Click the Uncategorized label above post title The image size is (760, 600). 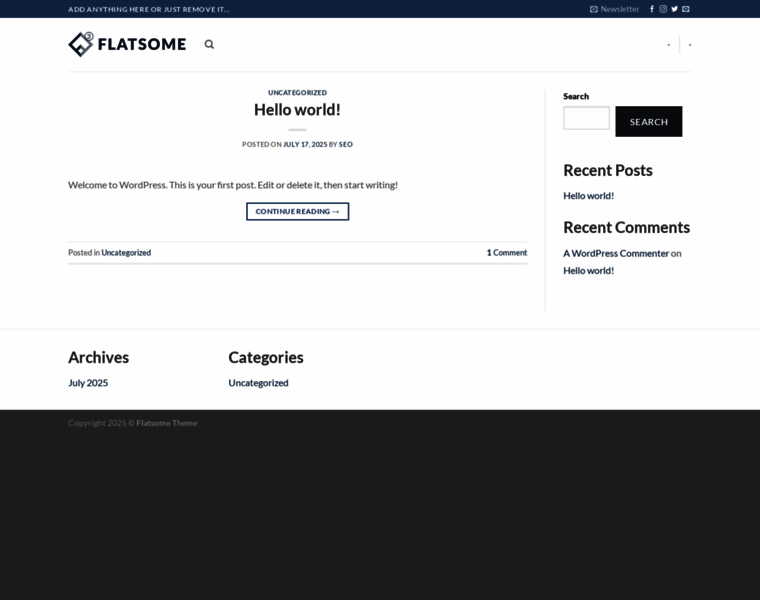[297, 92]
